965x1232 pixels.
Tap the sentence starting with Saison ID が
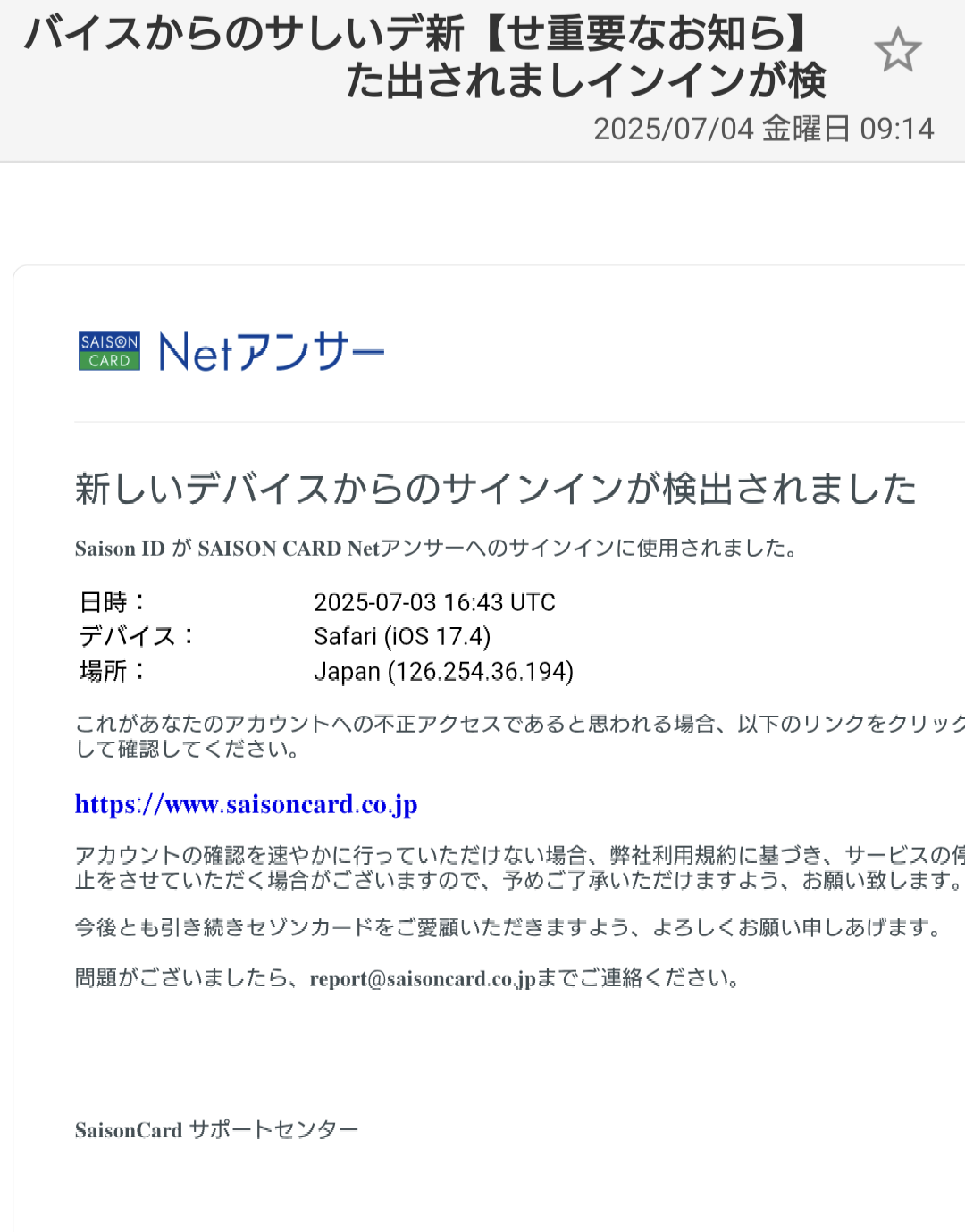coord(437,548)
